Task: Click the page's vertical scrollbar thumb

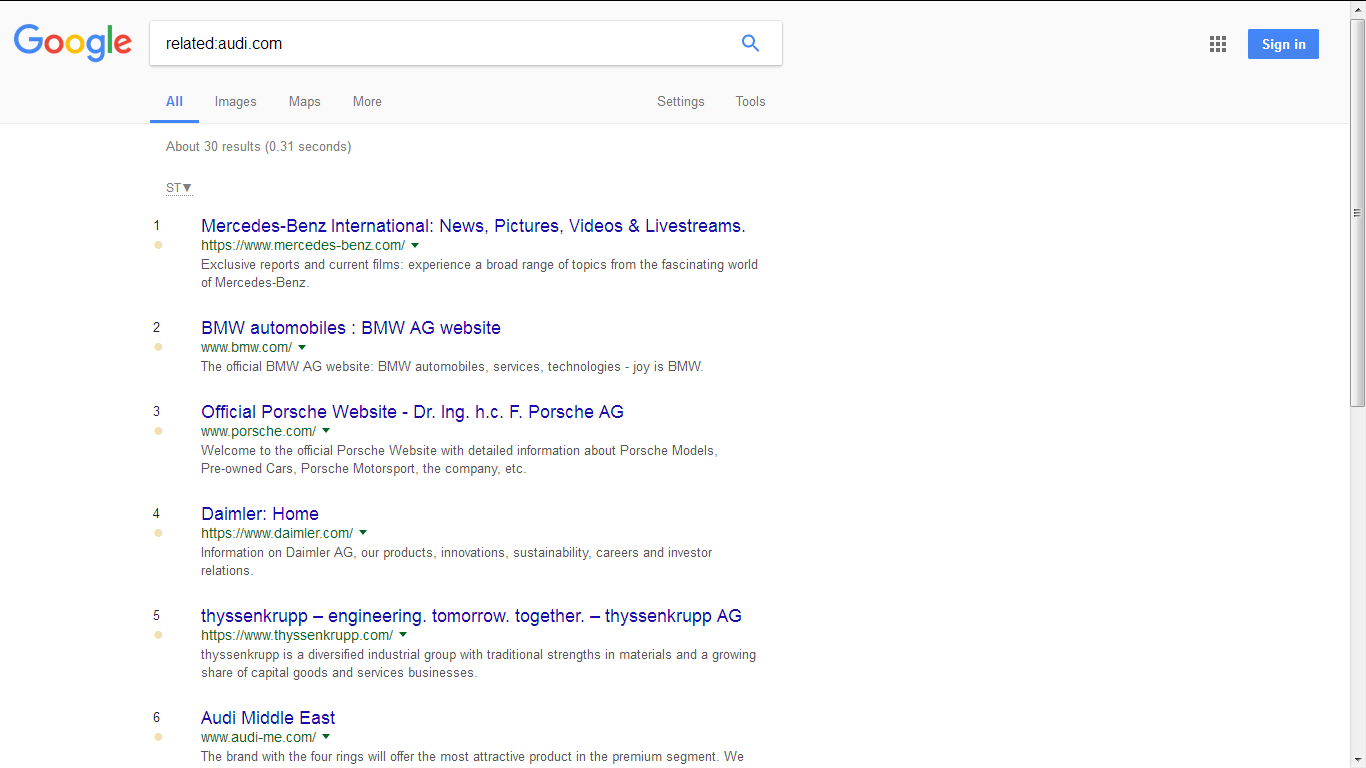Action: (1357, 213)
